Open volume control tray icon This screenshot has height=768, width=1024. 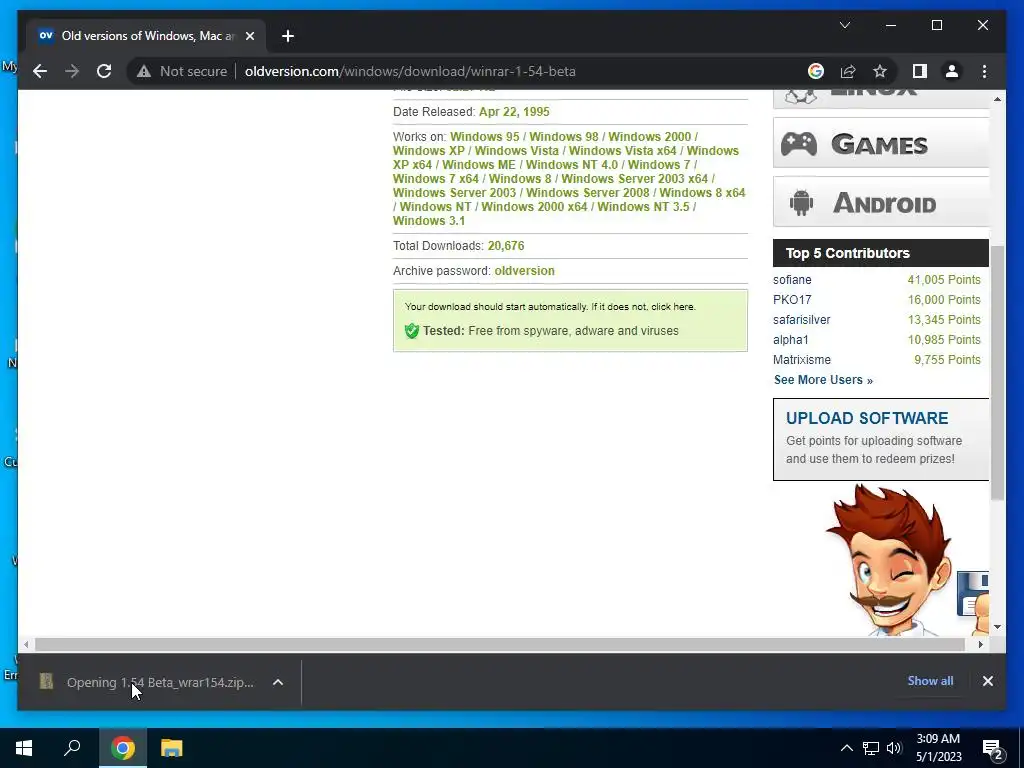[894, 748]
